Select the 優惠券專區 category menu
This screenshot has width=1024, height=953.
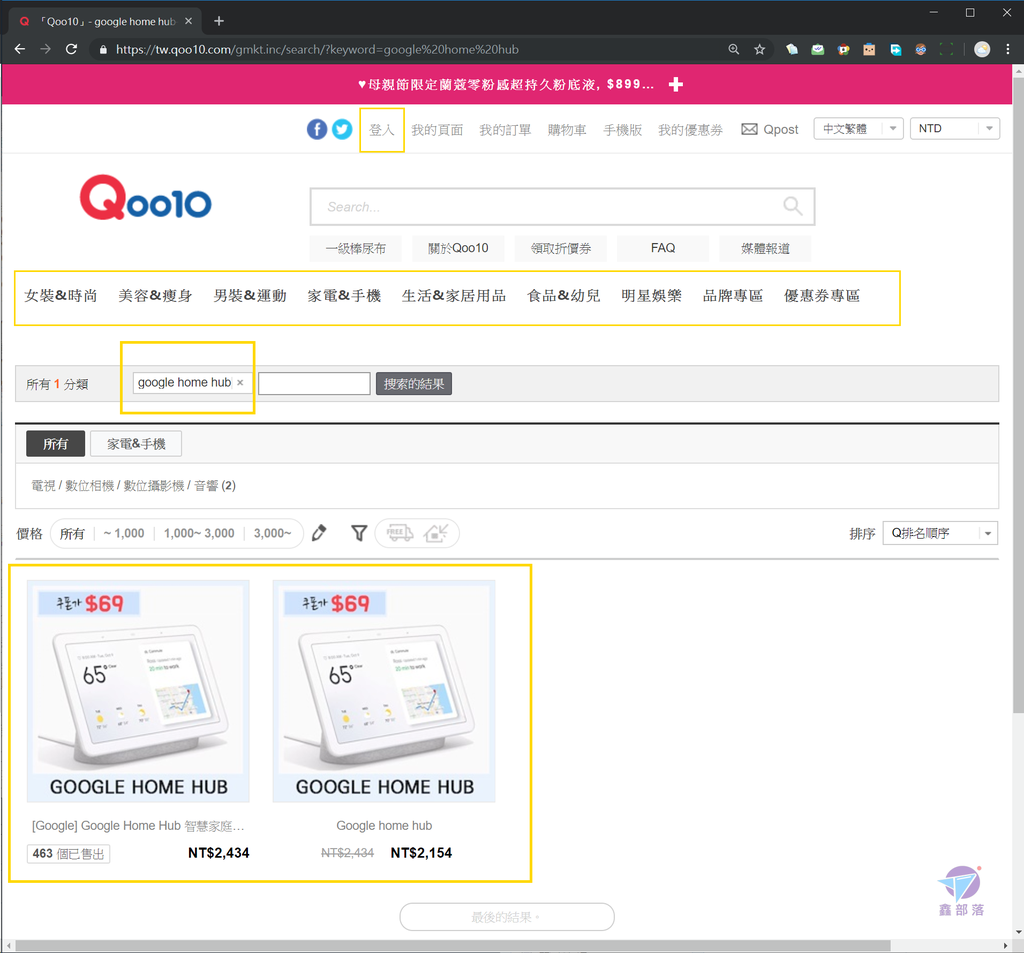(x=822, y=296)
